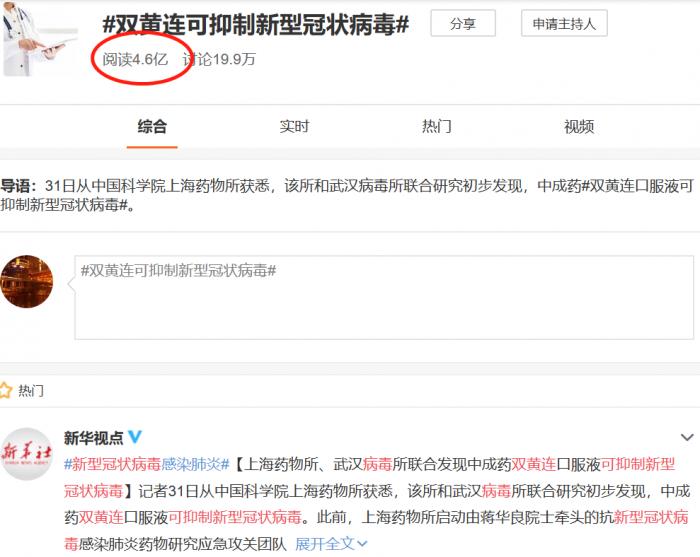Switch to the 综合 tab
Screen dimensions: 700x557
pyautogui.click(x=152, y=127)
